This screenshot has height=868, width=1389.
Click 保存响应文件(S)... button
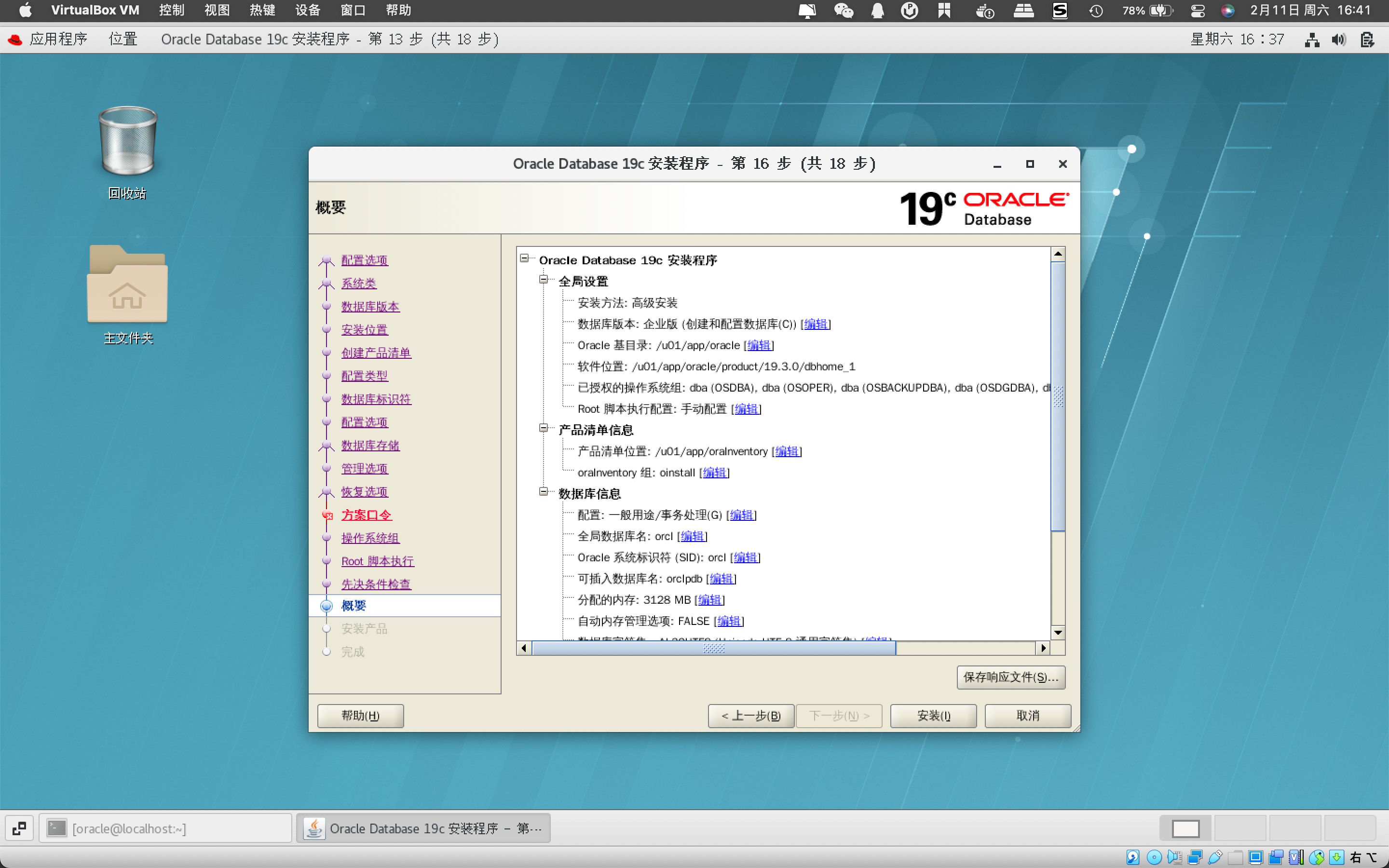coord(1011,678)
